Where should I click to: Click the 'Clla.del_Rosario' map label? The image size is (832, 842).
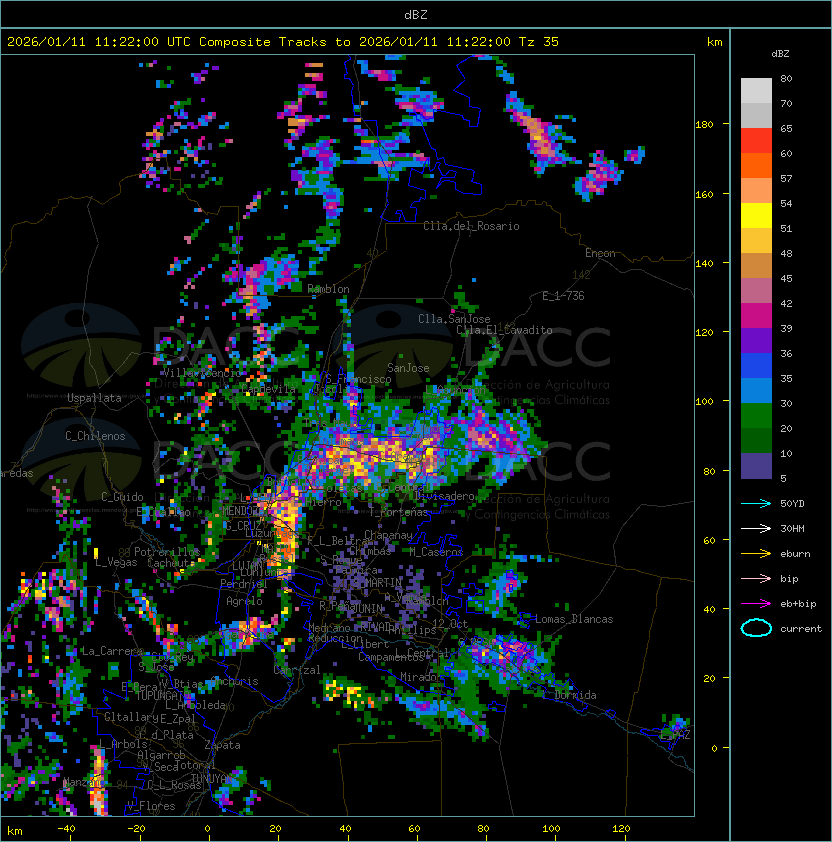tap(471, 226)
